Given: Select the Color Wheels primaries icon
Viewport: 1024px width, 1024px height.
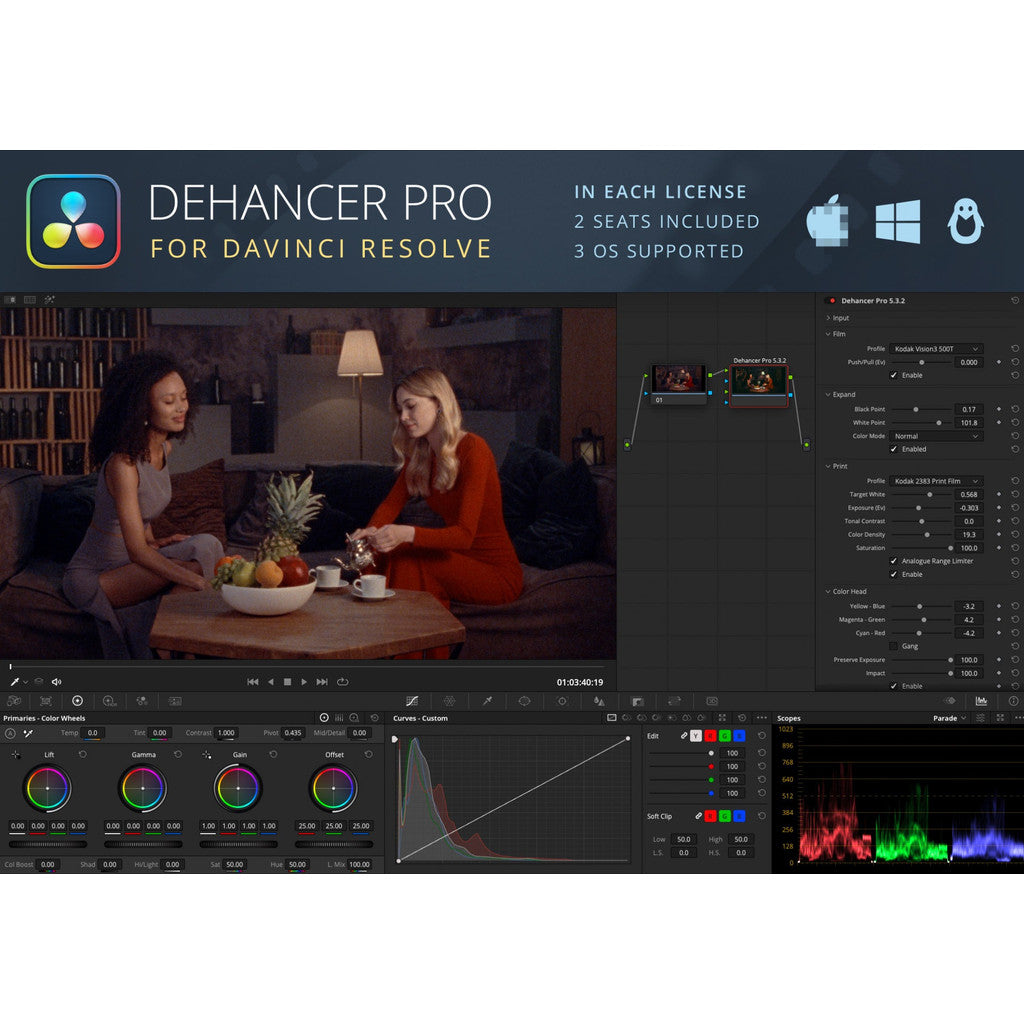Looking at the screenshot, I should [77, 701].
